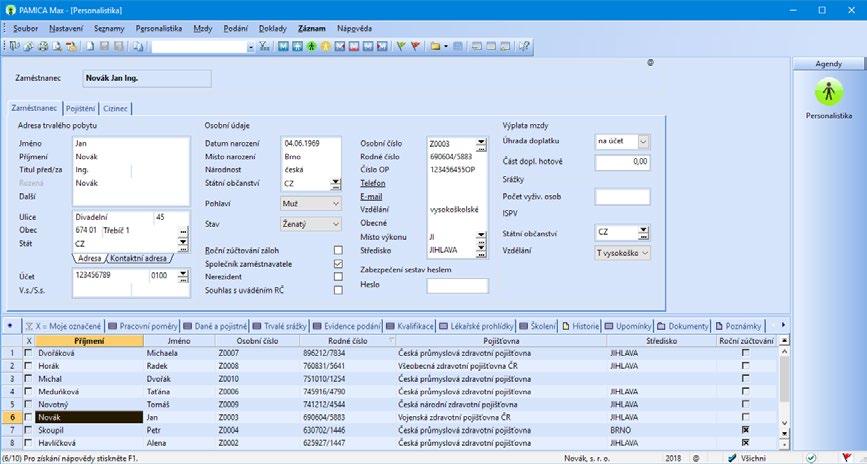The image size is (867, 464).
Task: Mark the X checkbox for Novotný row
Action: 29,404
